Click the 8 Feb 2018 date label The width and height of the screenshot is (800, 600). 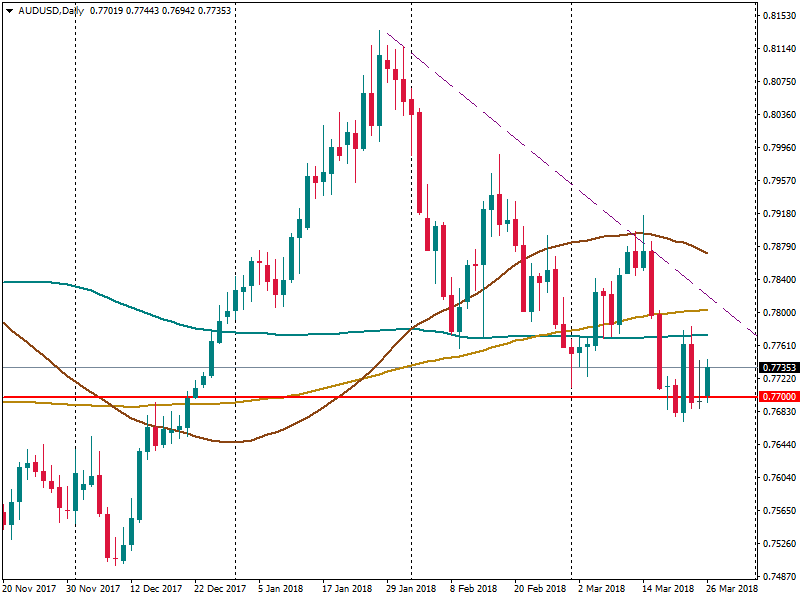(x=474, y=589)
